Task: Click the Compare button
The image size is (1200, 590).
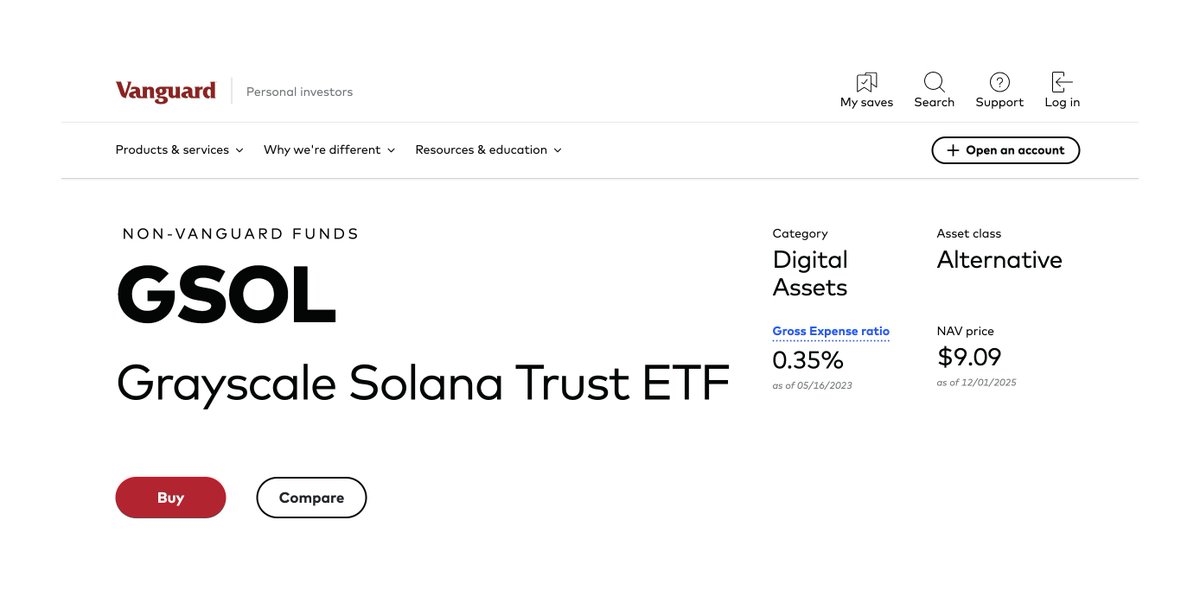Action: (x=311, y=498)
